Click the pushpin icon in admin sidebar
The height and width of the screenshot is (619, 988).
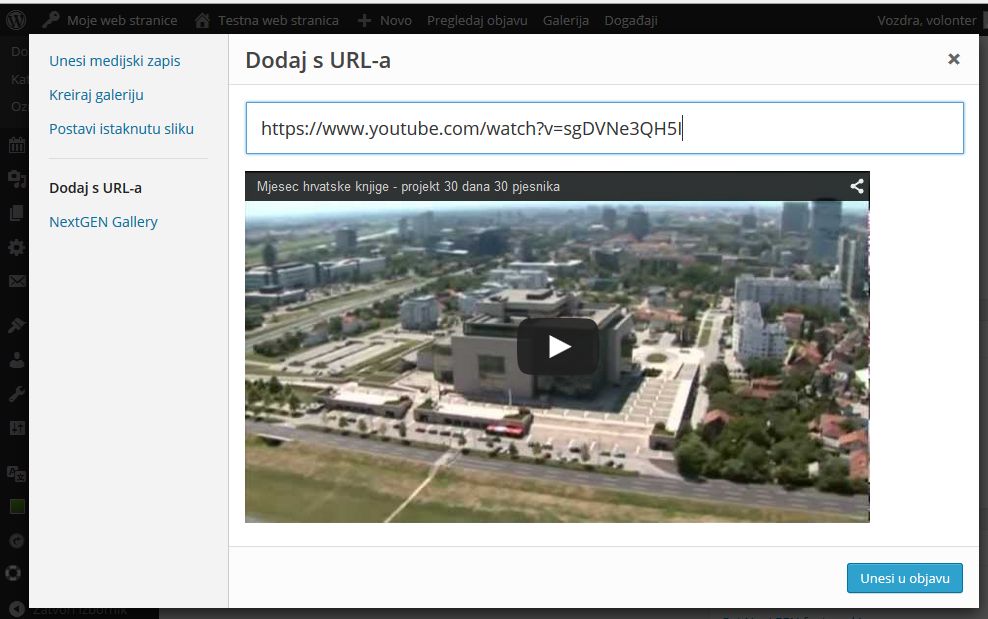(x=16, y=325)
